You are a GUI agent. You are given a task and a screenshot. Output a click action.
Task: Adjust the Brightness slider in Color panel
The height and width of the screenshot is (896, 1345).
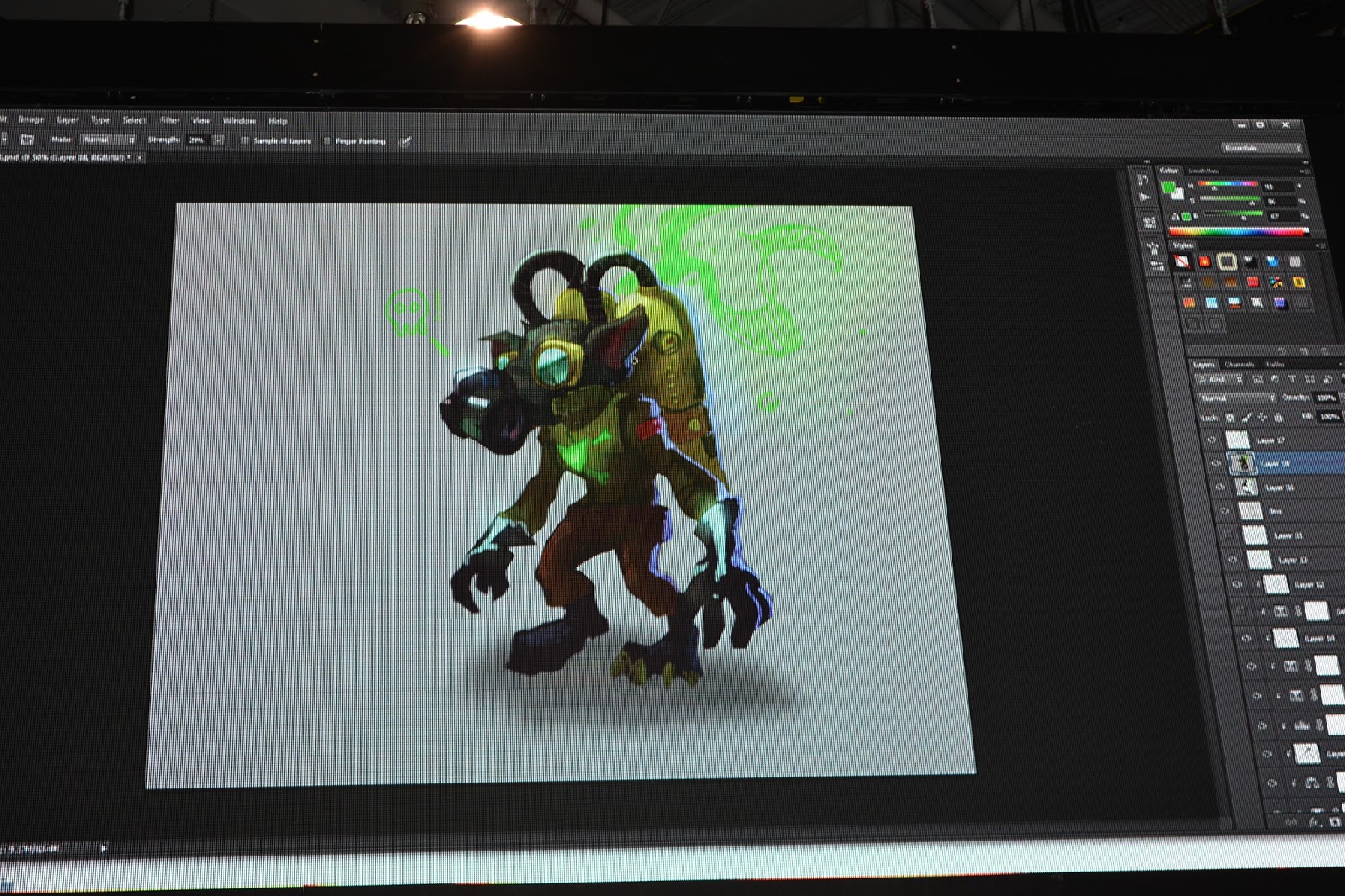[1232, 214]
